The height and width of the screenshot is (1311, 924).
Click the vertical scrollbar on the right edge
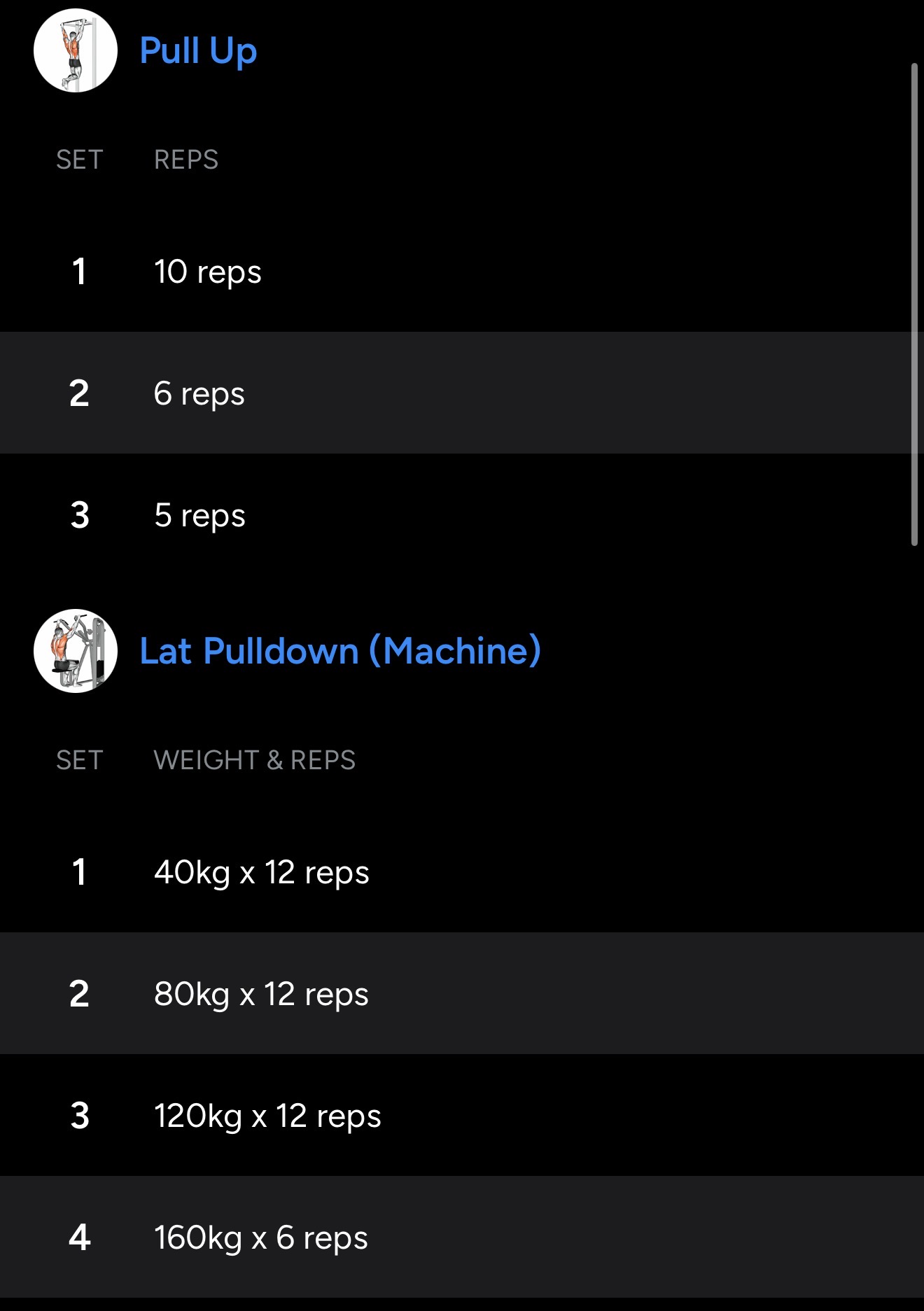914,304
